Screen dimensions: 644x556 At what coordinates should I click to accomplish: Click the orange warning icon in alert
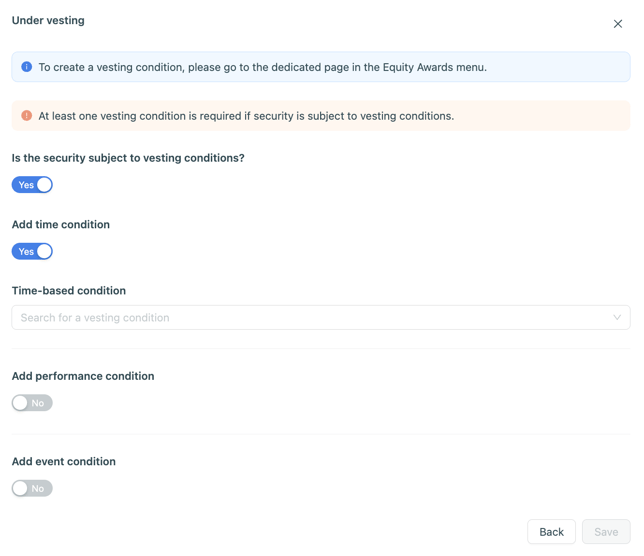pos(27,116)
